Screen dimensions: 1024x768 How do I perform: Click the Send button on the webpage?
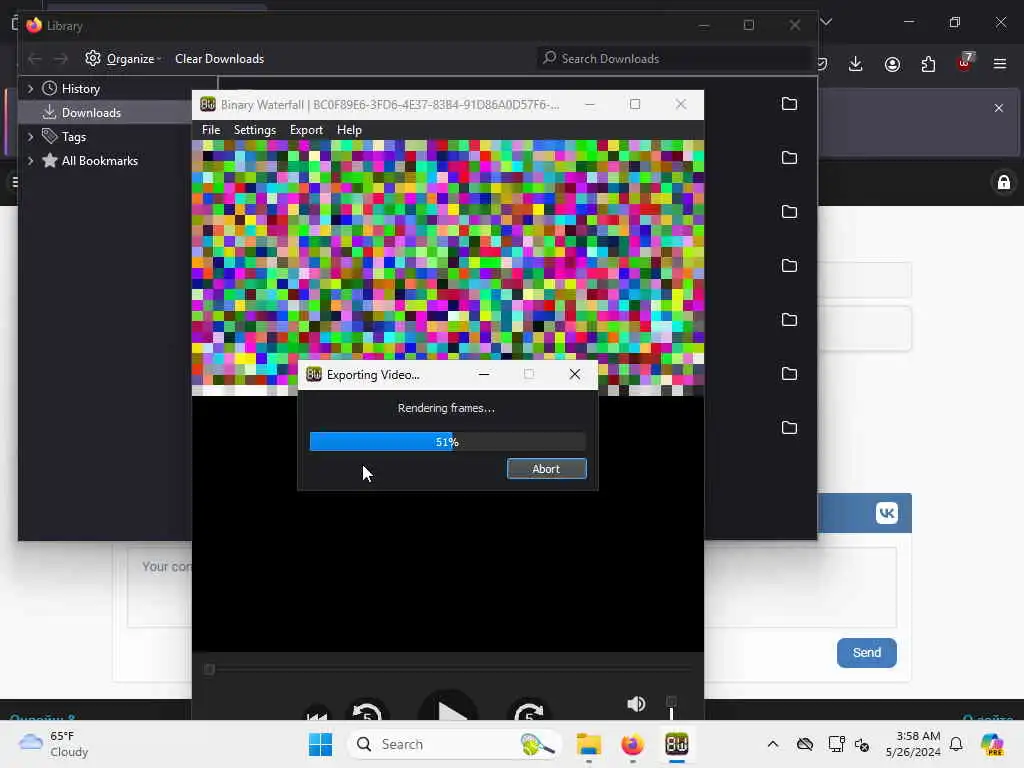tap(867, 652)
